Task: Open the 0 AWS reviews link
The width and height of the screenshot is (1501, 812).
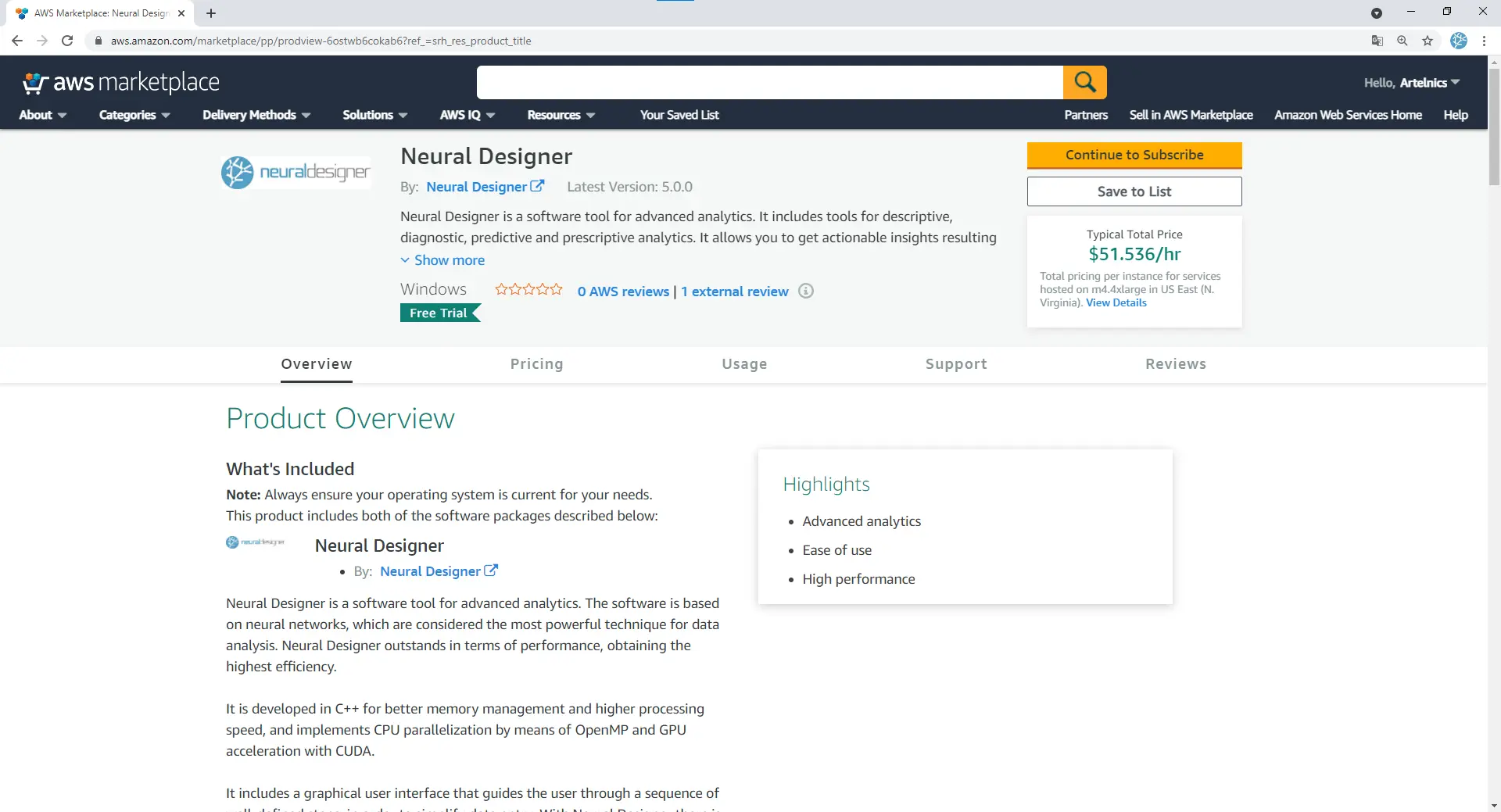Action: 623,292
